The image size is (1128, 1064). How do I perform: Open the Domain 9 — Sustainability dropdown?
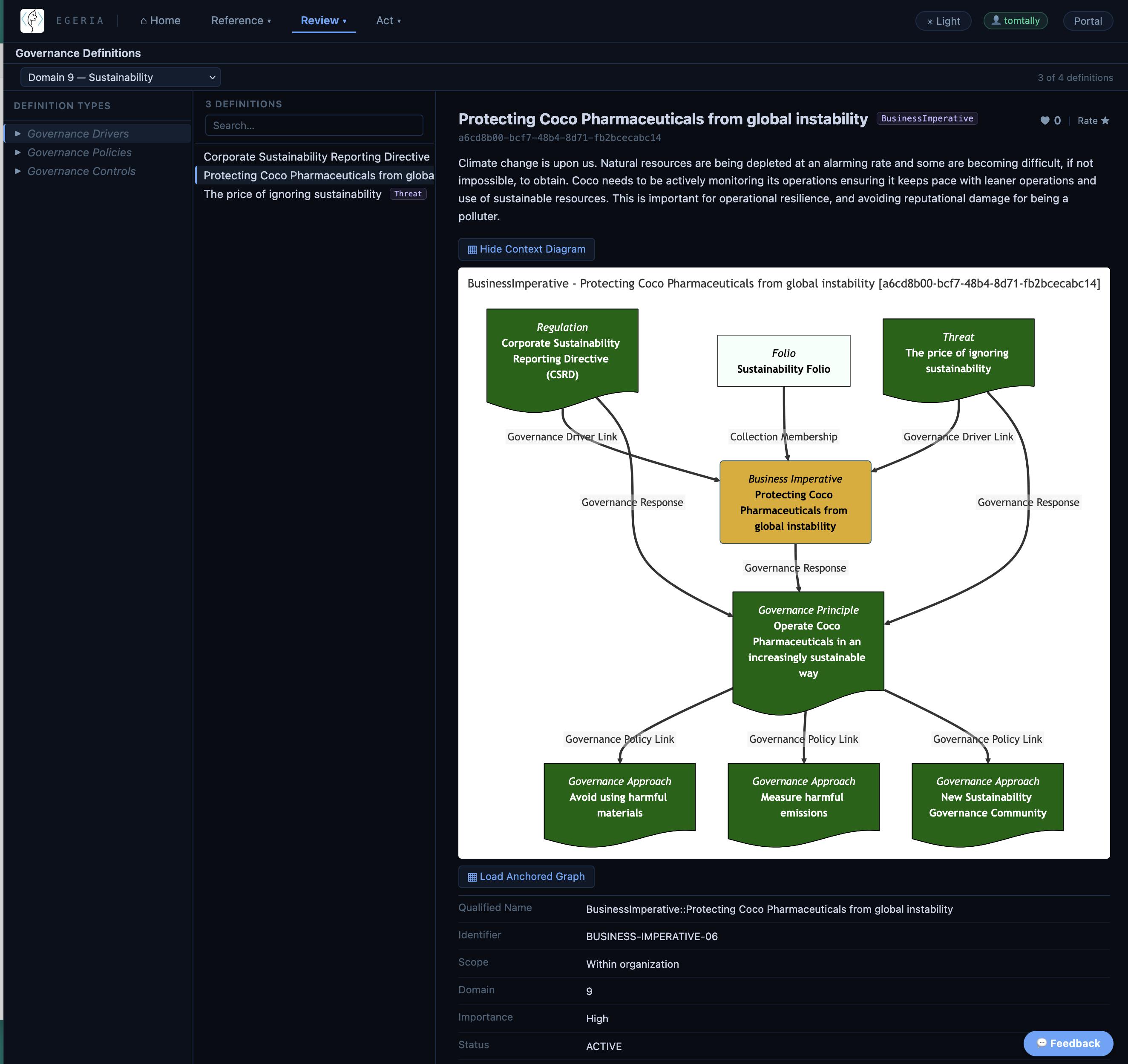pos(120,77)
